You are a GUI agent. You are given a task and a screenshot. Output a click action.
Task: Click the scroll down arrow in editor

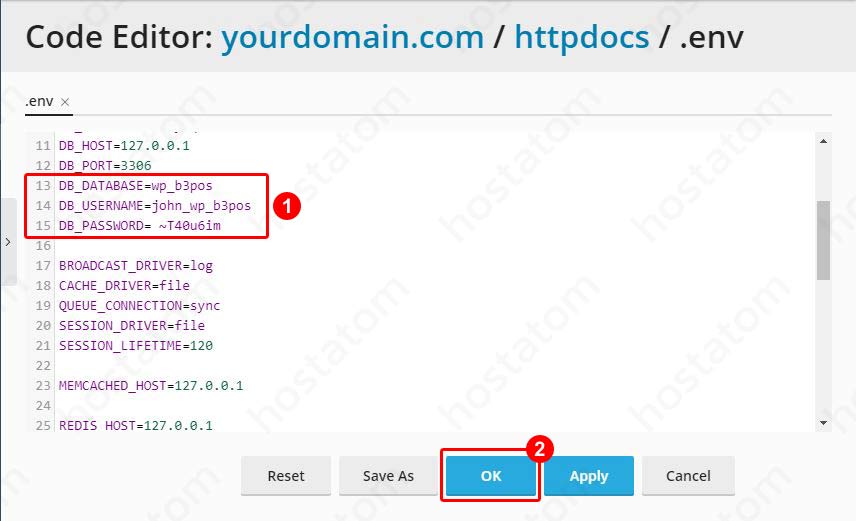click(x=823, y=423)
